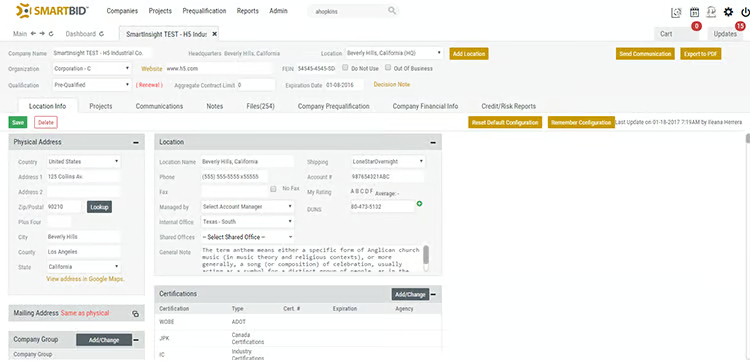Click the Delete button

(x=46, y=122)
